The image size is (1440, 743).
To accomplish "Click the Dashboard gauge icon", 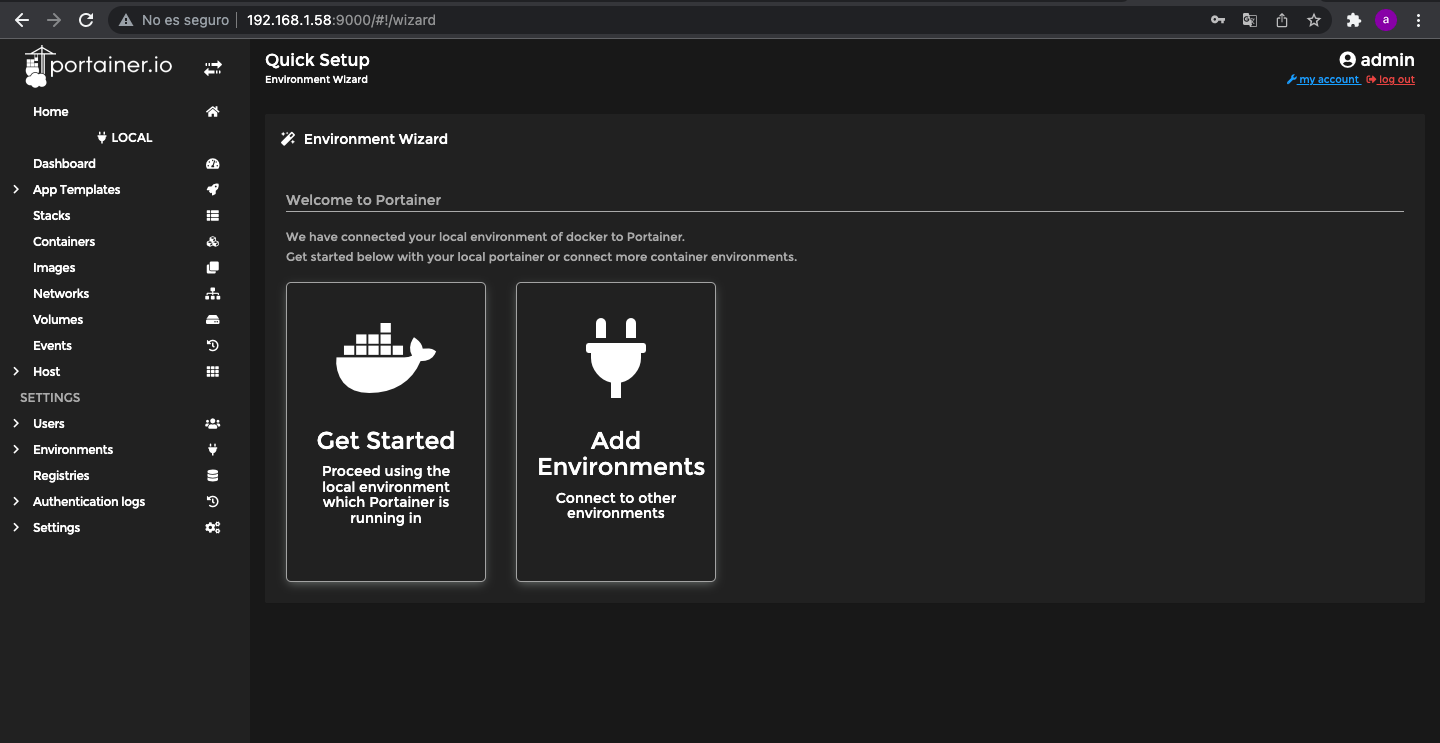I will (x=212, y=164).
